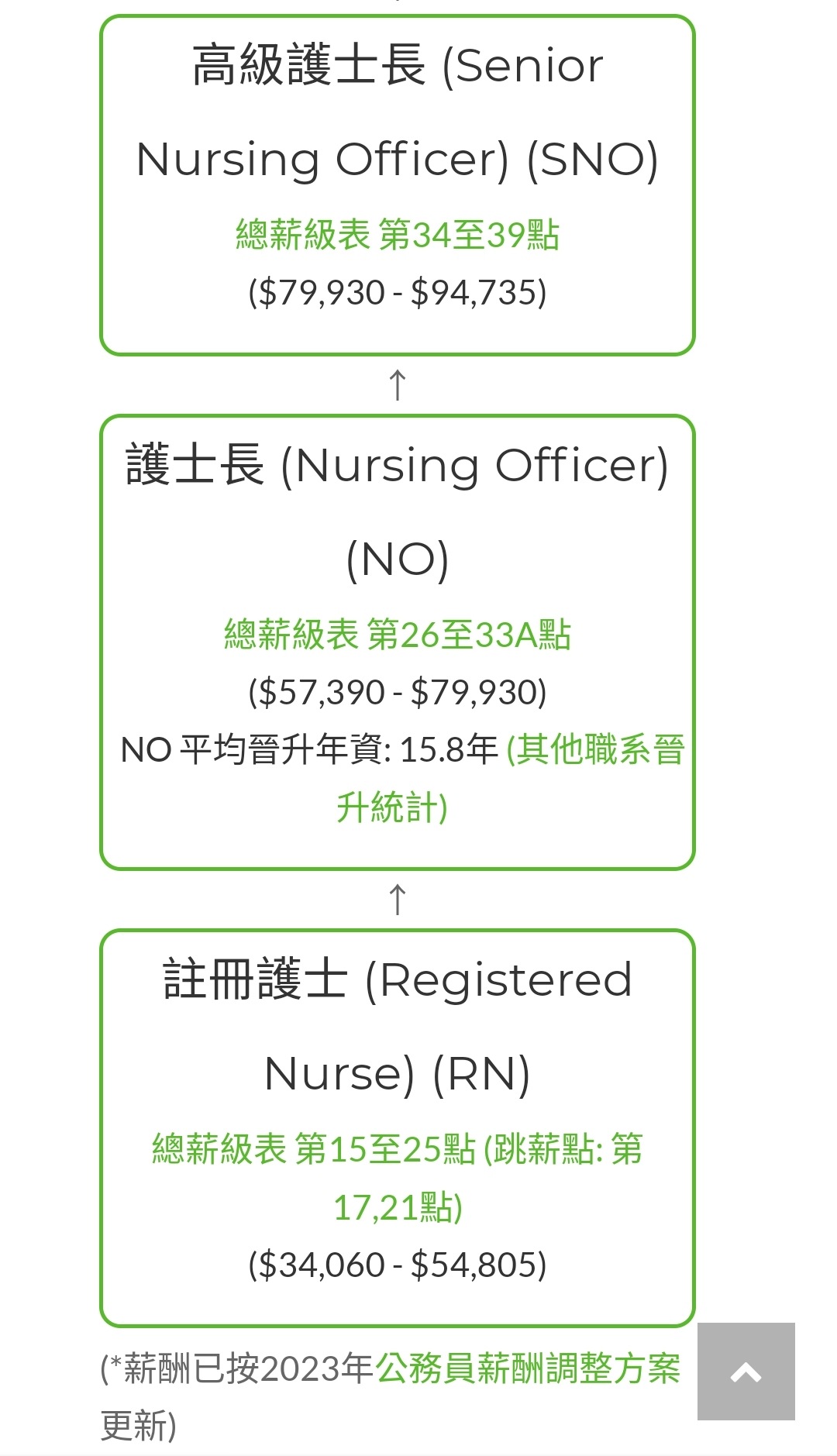This screenshot has width=837, height=1456.
Task: Click the 護士長 (Nursing Officer) heading
Action: 398,465
